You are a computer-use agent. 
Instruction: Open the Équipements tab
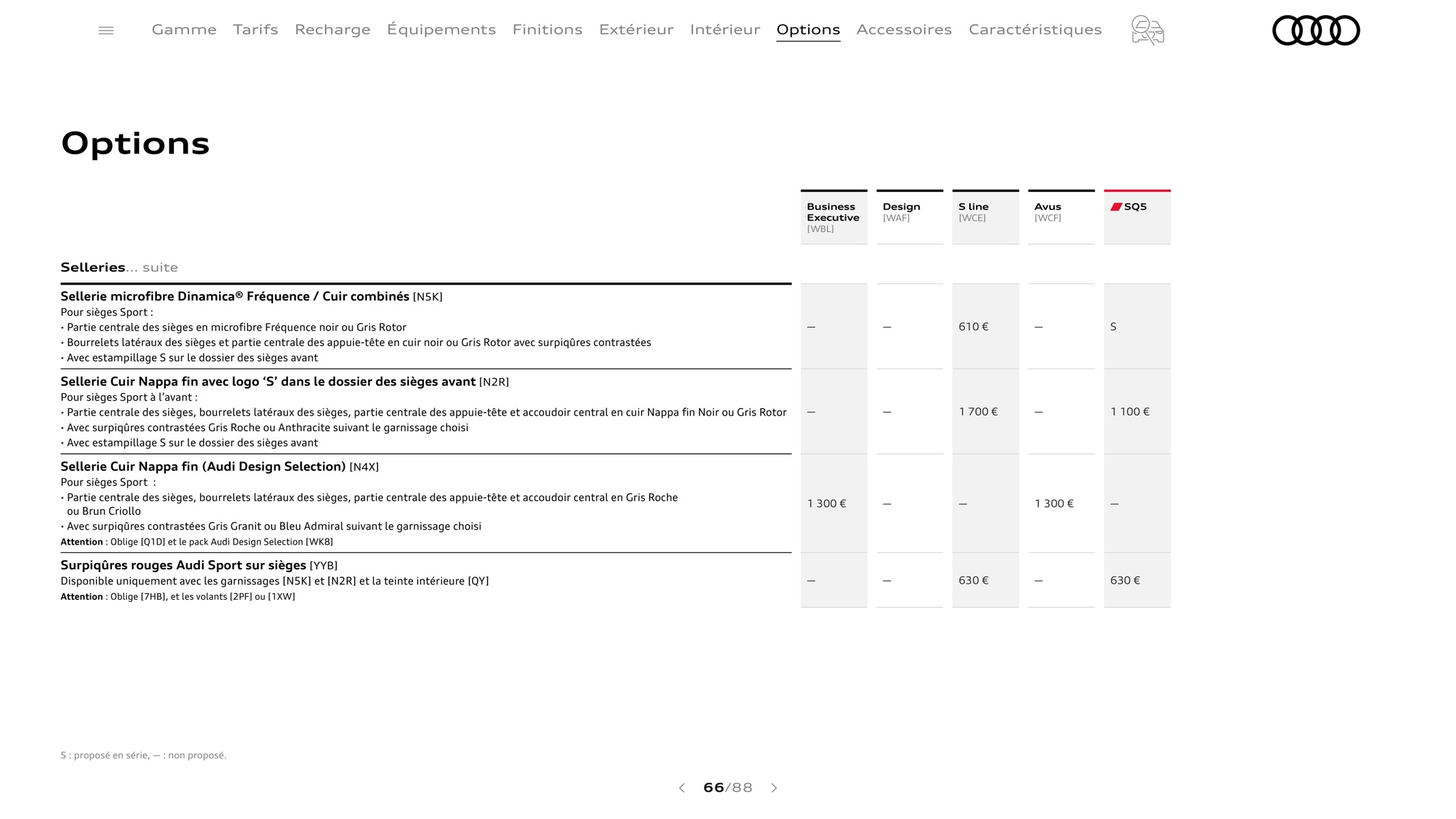[x=442, y=29]
